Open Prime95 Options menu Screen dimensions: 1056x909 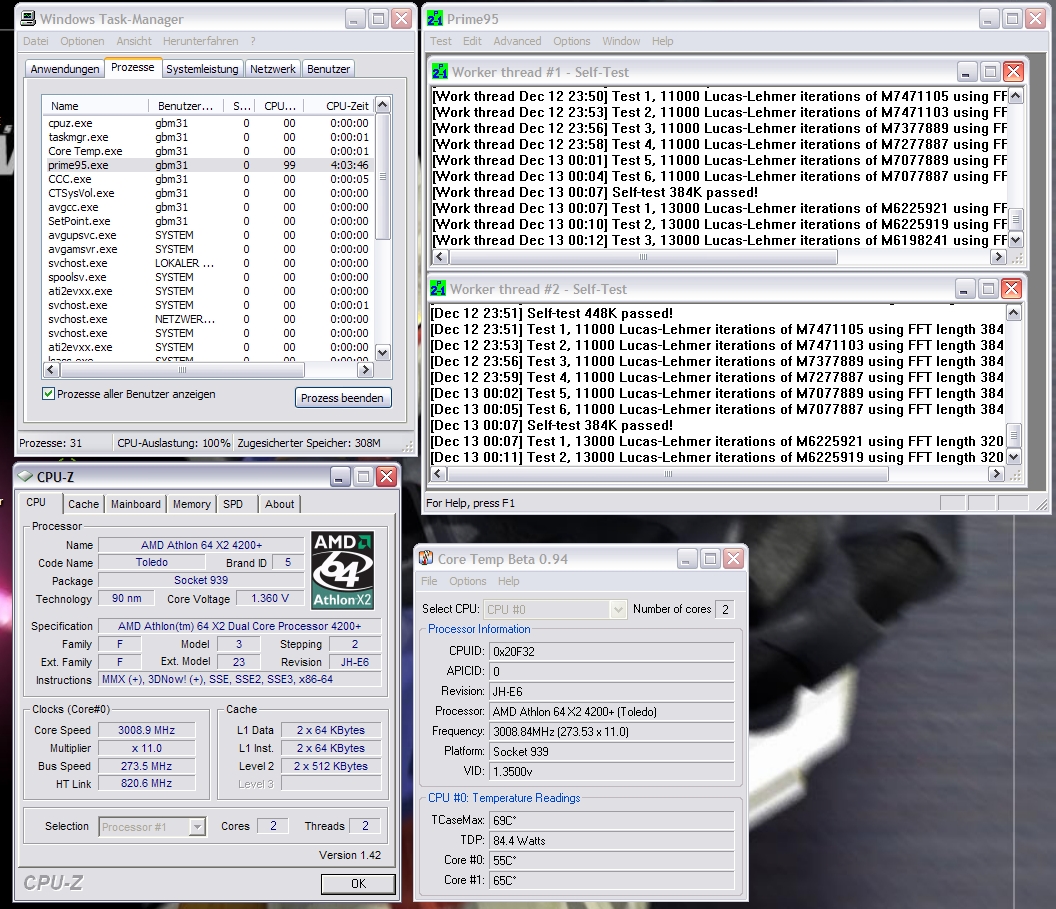572,41
